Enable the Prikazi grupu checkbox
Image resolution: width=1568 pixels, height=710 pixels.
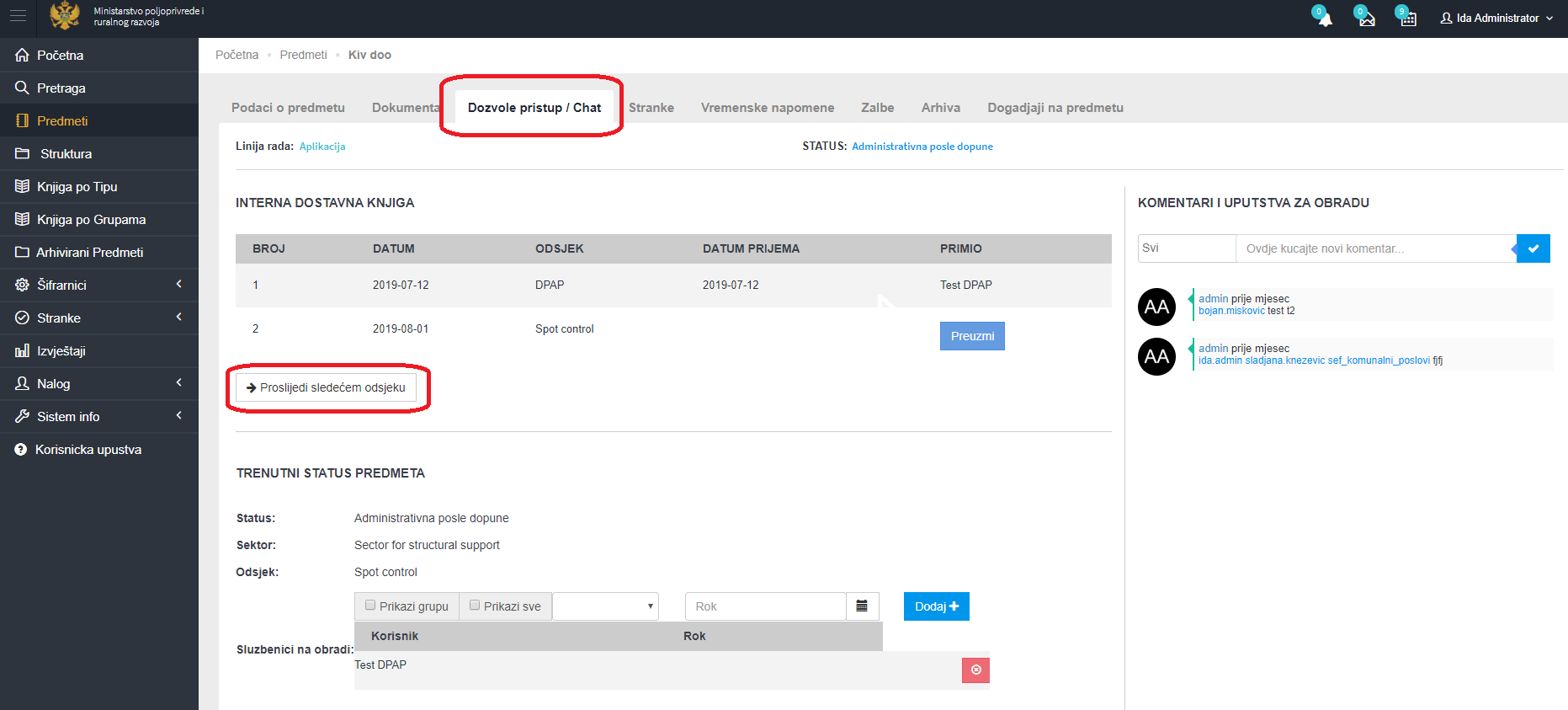(x=370, y=606)
